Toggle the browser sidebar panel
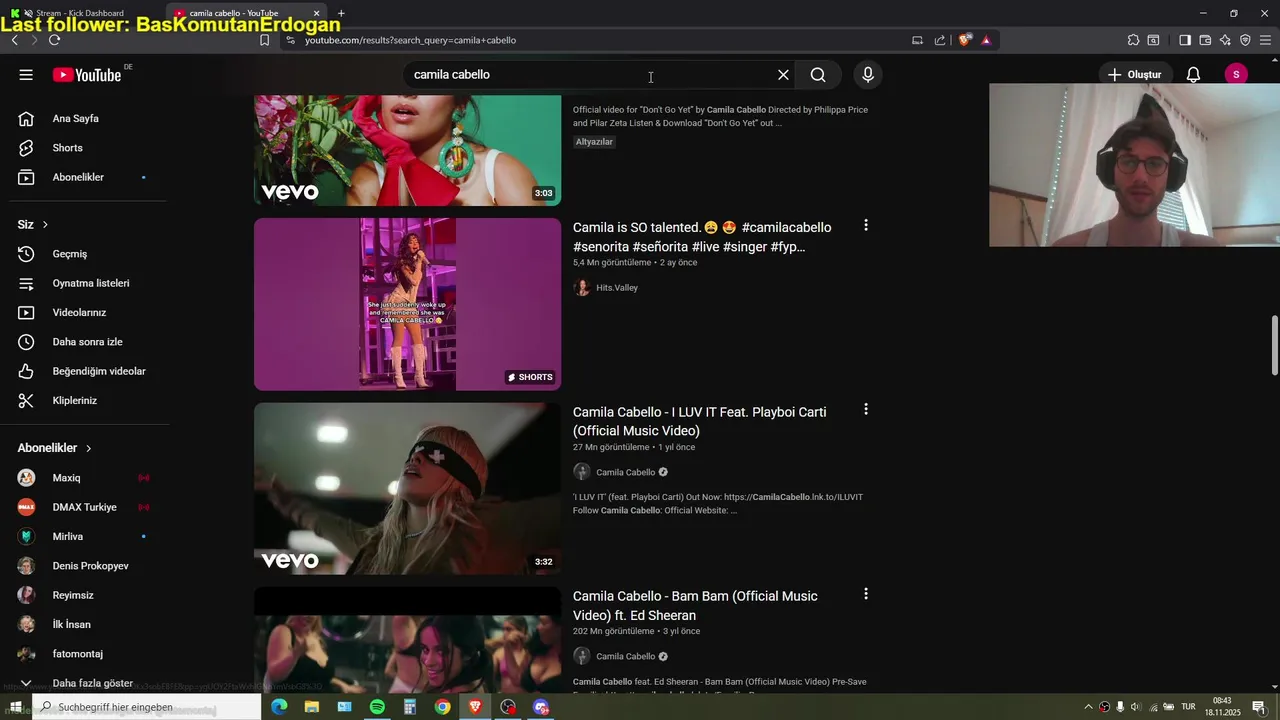Viewport: 1280px width, 720px height. (x=1184, y=40)
